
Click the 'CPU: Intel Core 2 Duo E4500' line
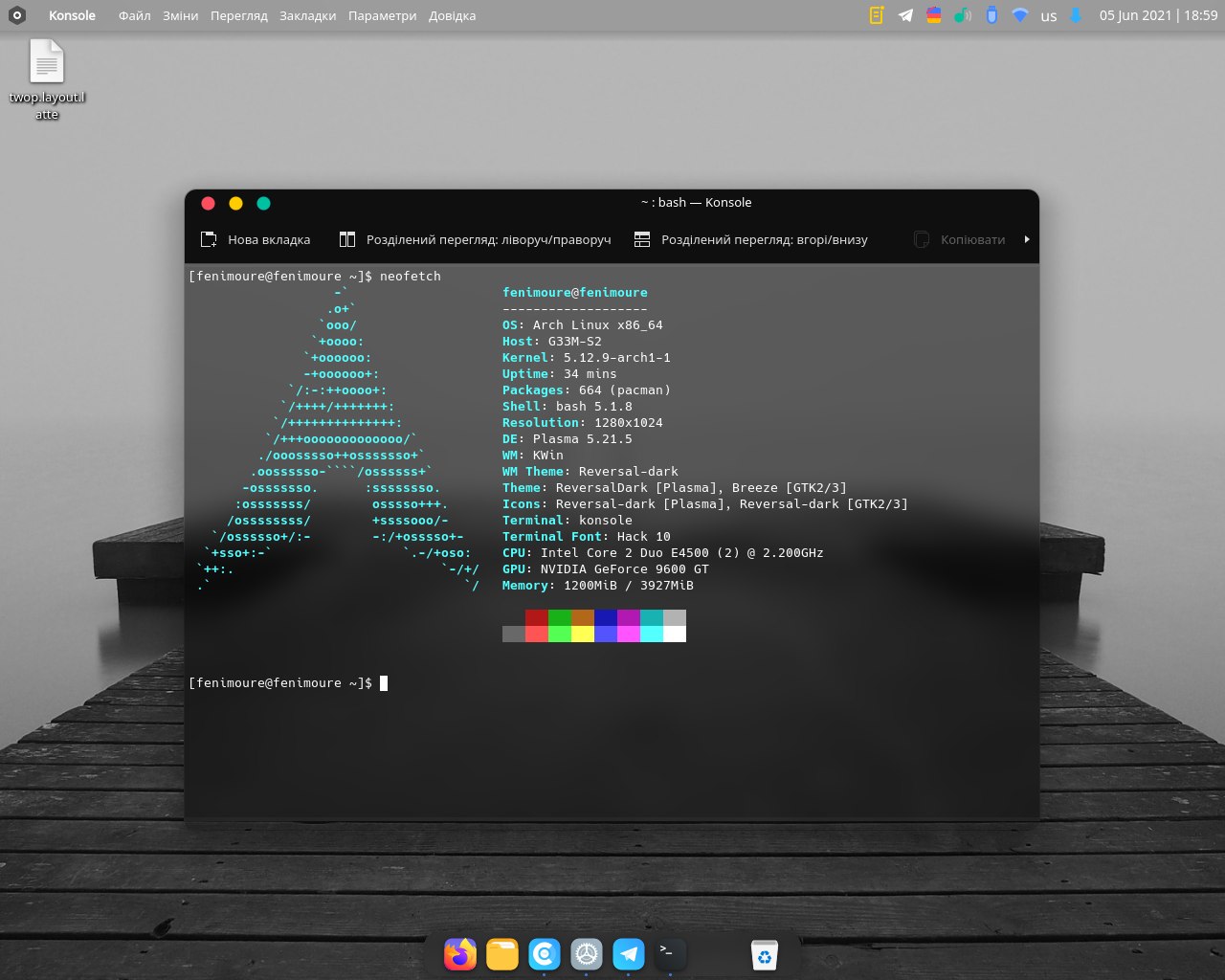[x=663, y=552]
